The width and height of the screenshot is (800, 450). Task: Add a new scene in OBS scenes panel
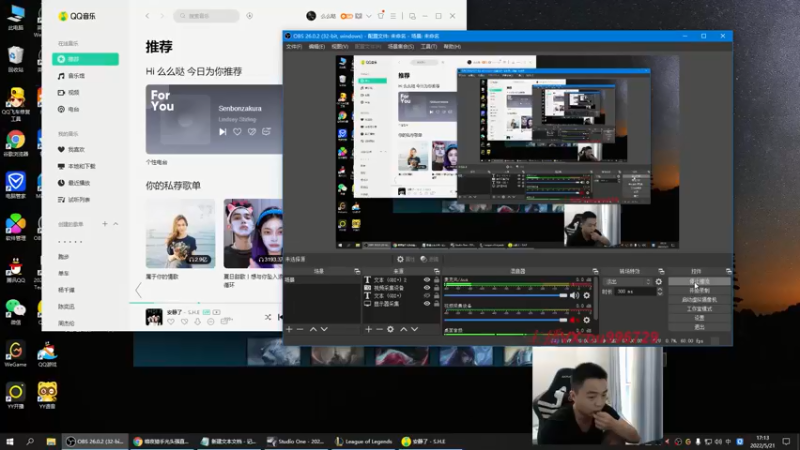(x=289, y=330)
